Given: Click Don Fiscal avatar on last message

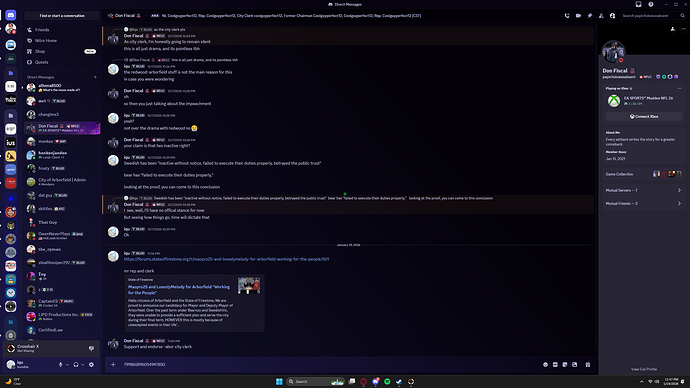Looking at the screenshot, I should tap(113, 344).
